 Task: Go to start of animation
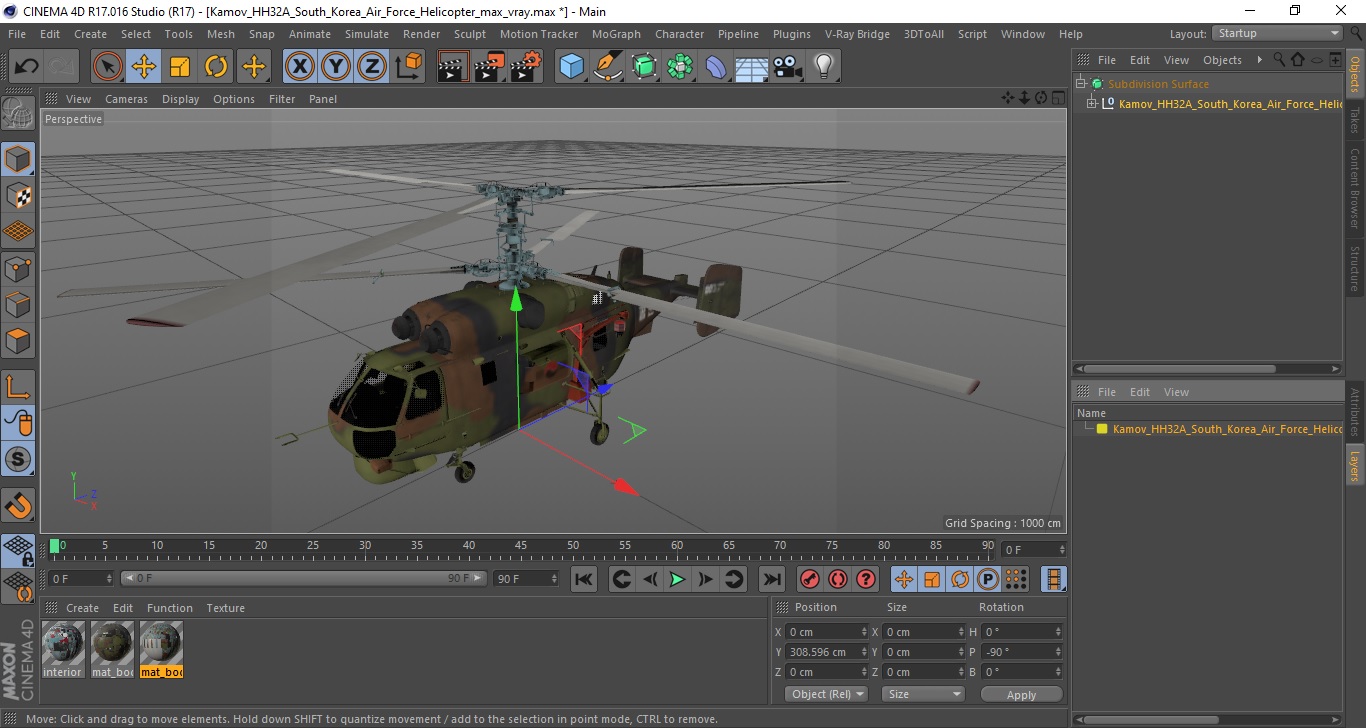tap(584, 579)
